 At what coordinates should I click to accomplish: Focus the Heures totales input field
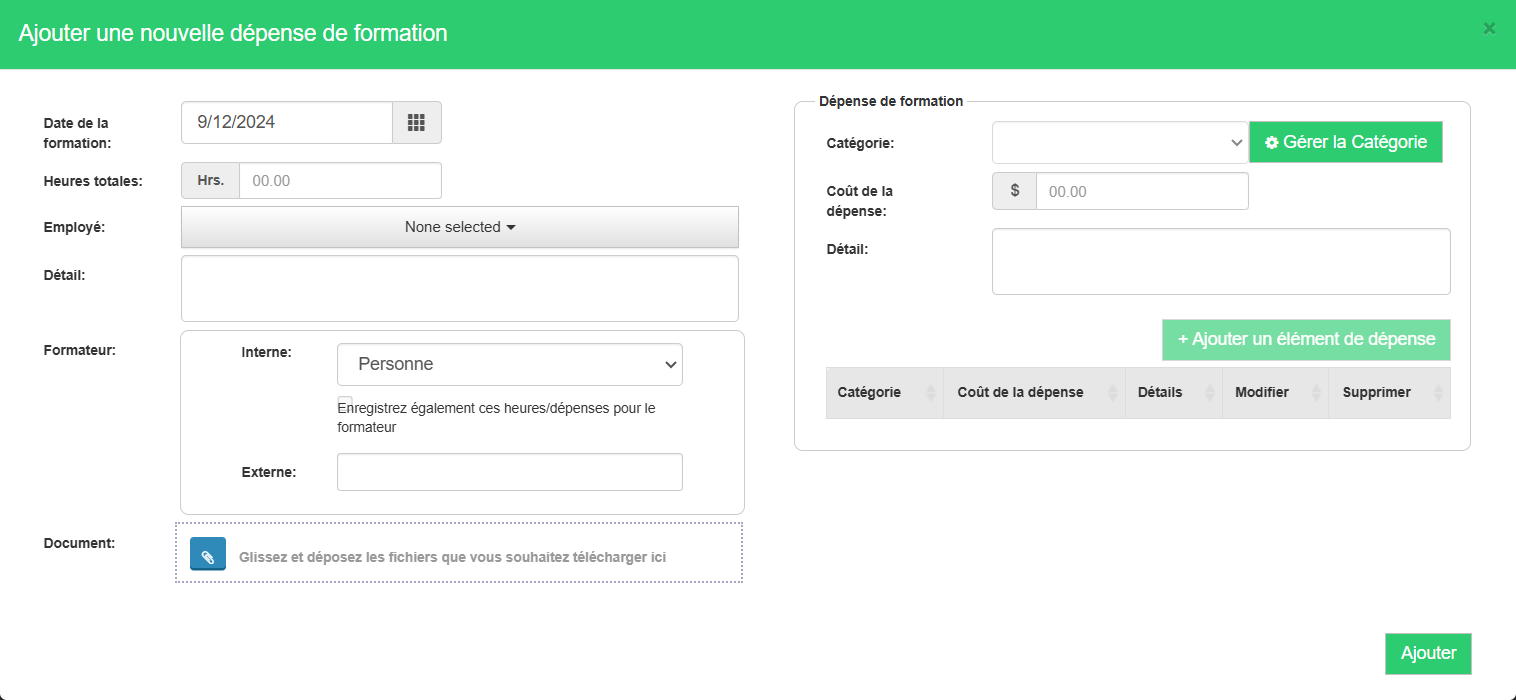pyautogui.click(x=339, y=181)
